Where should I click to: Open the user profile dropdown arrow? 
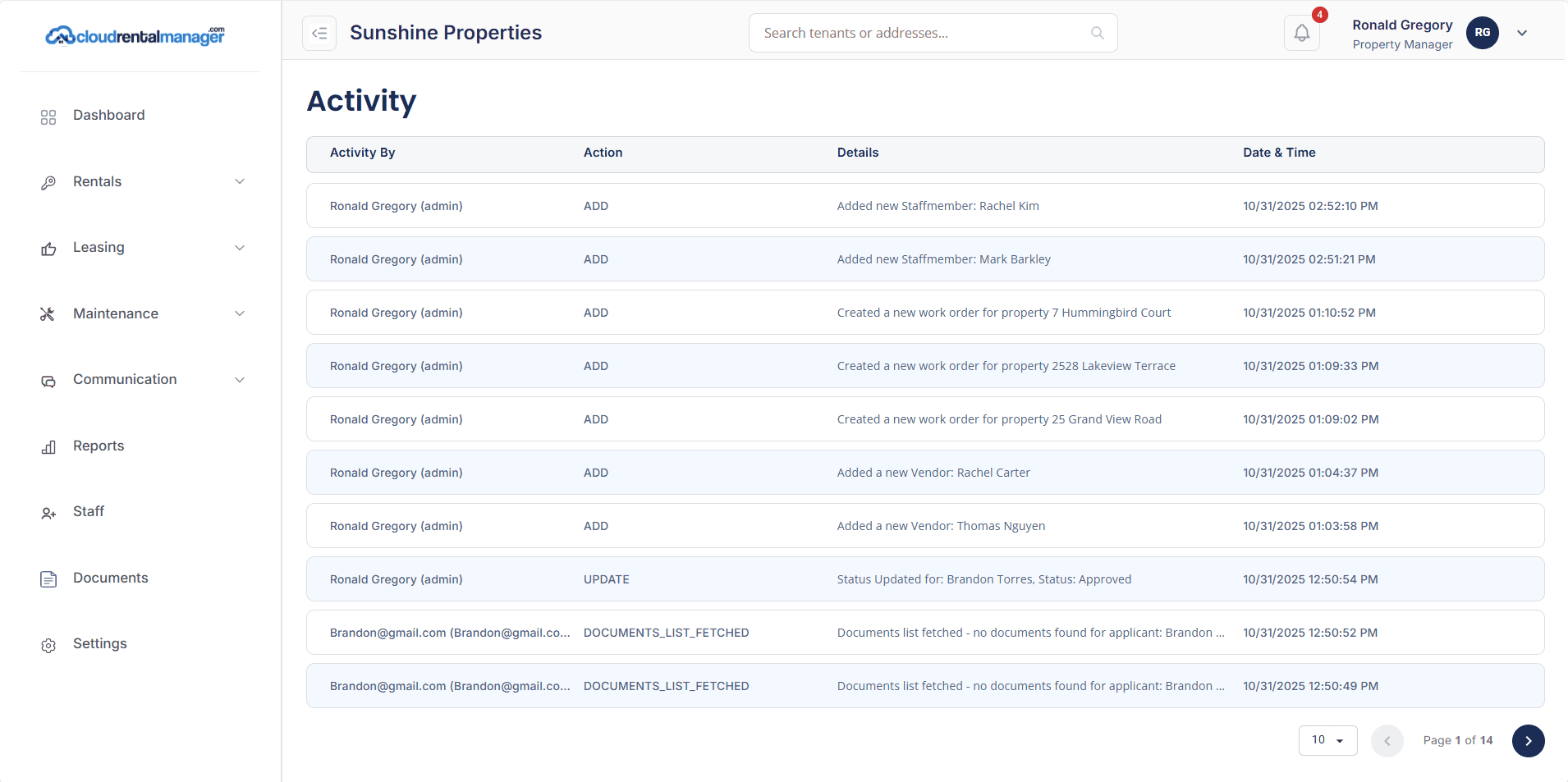[x=1522, y=34]
